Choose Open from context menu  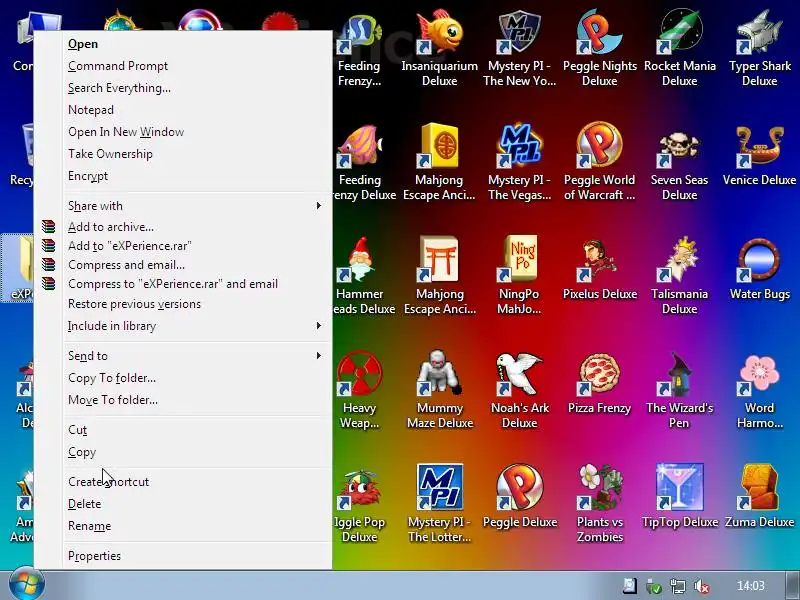(x=197, y=44)
